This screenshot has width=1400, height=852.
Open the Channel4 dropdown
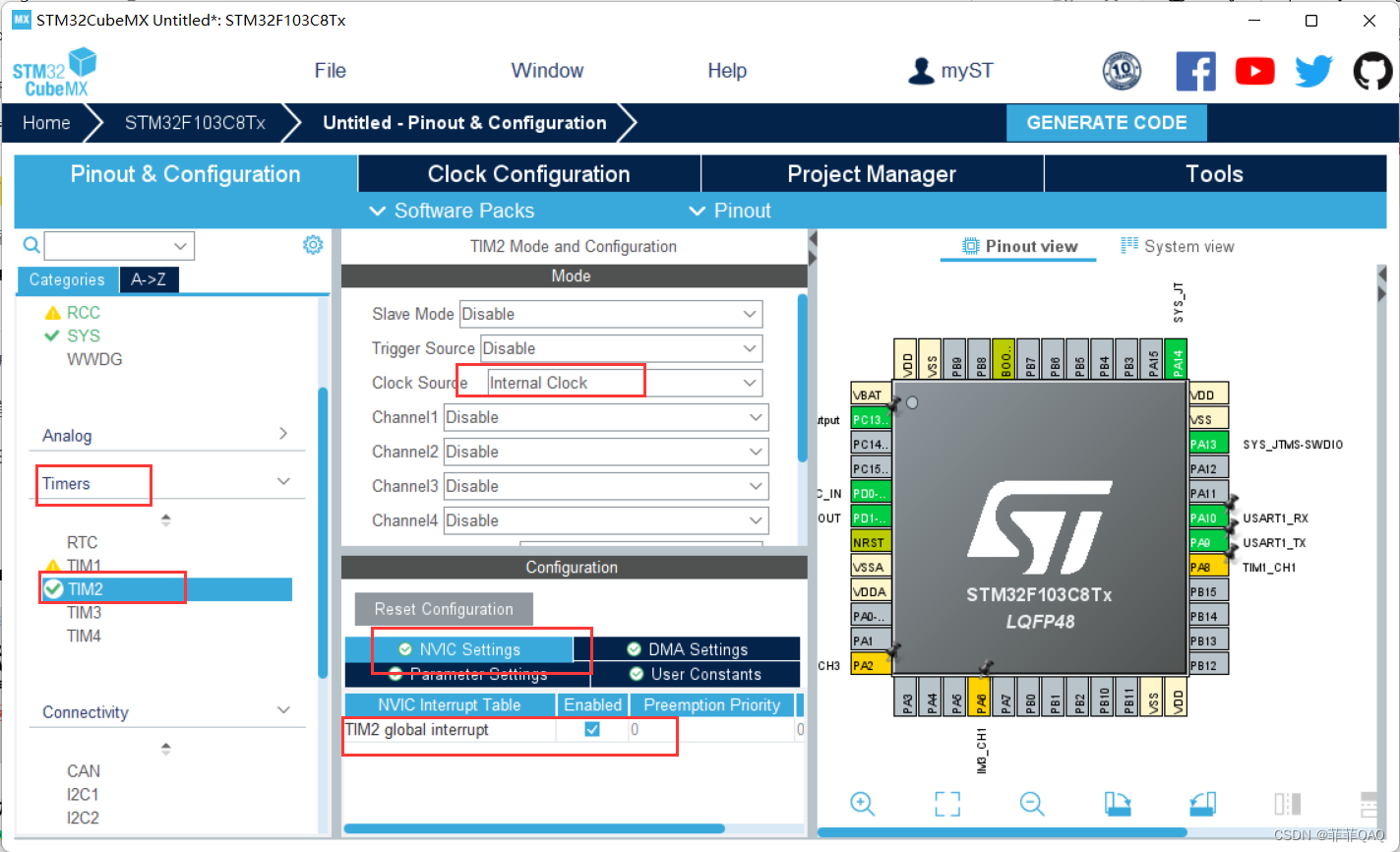[606, 520]
